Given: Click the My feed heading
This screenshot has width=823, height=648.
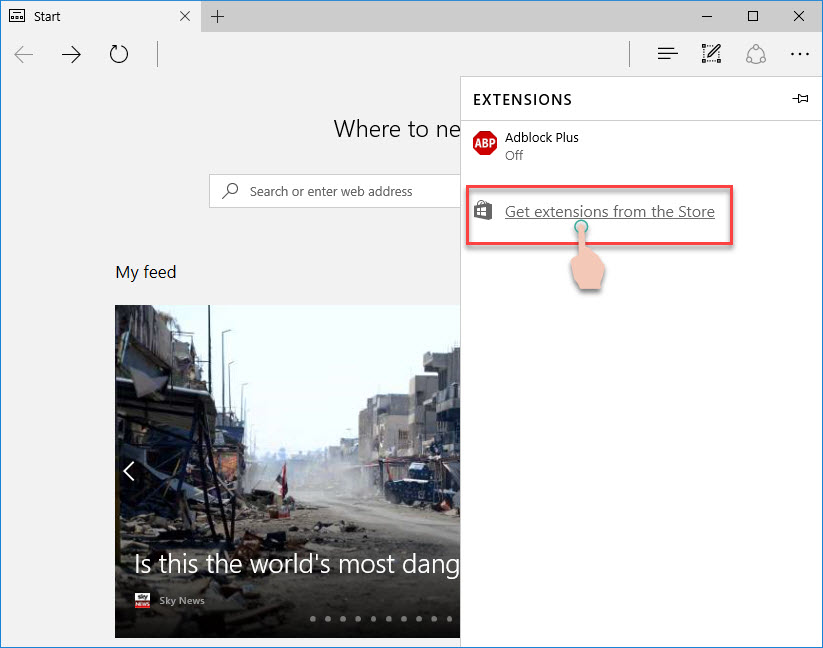Looking at the screenshot, I should [146, 272].
